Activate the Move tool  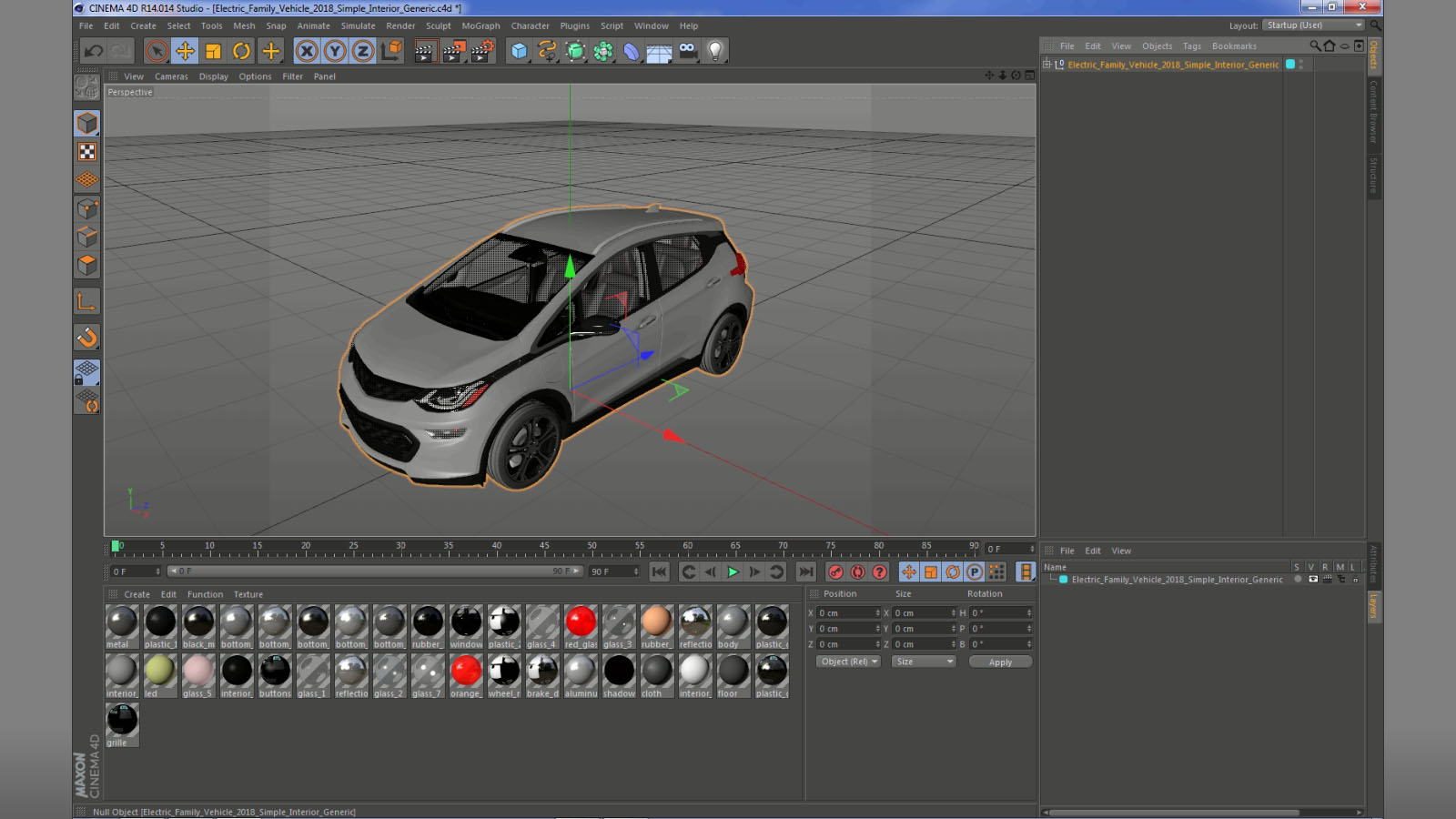pyautogui.click(x=185, y=51)
